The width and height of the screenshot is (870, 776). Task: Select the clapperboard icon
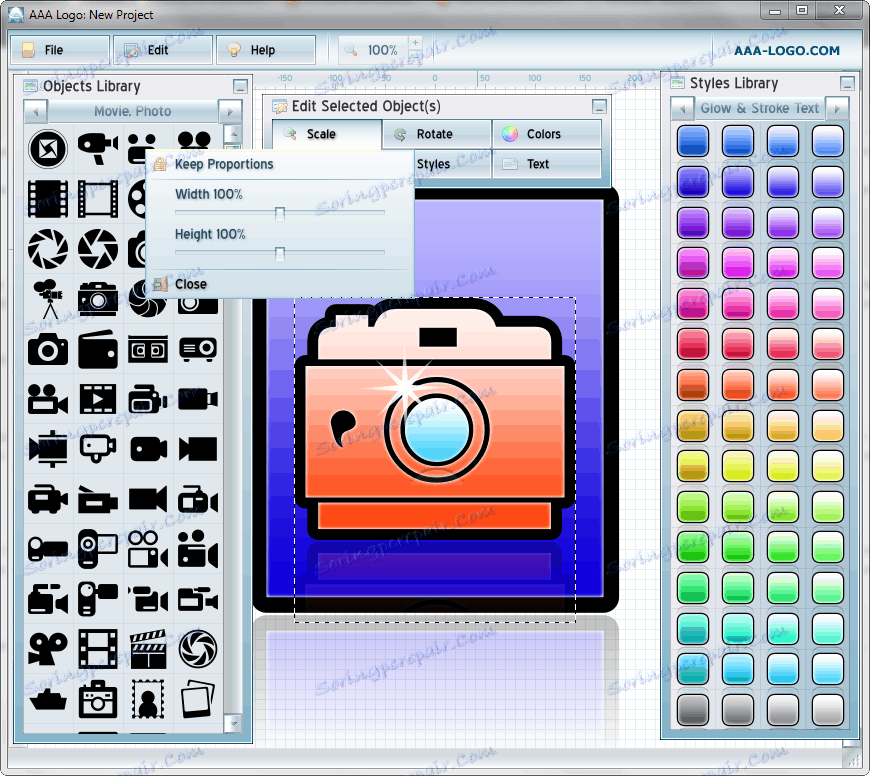148,649
